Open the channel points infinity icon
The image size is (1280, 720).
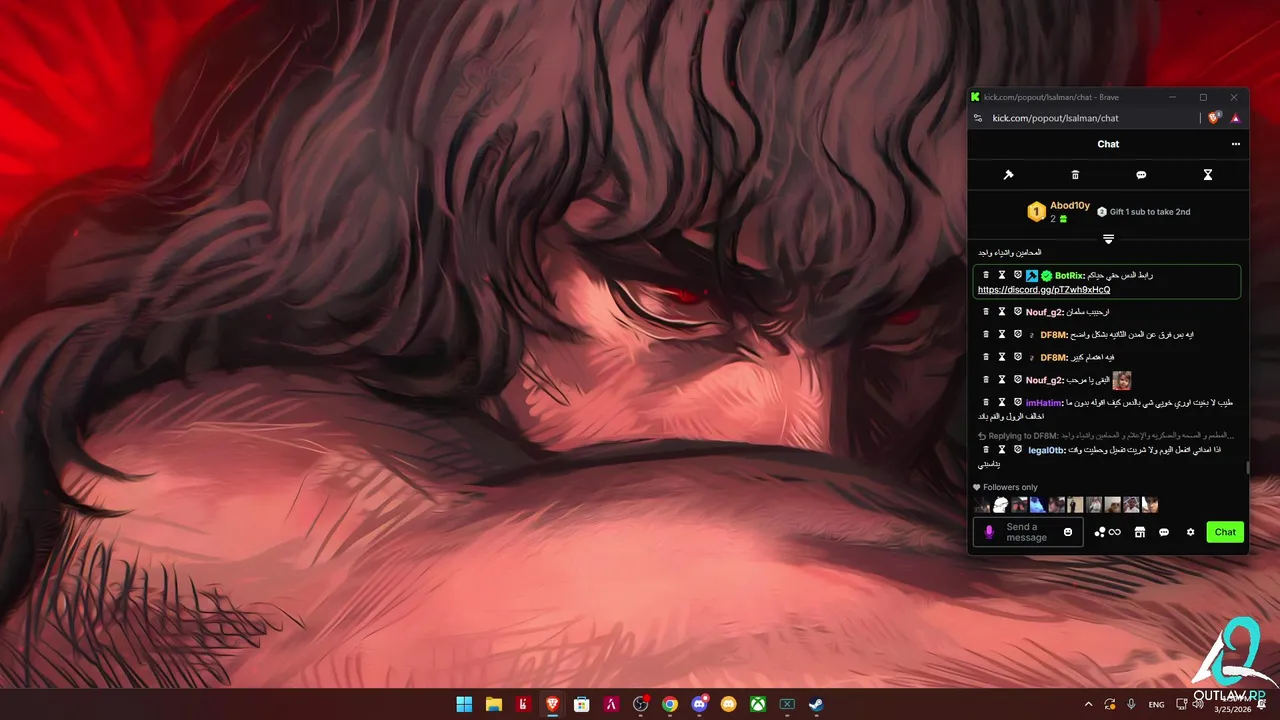pos(1107,532)
